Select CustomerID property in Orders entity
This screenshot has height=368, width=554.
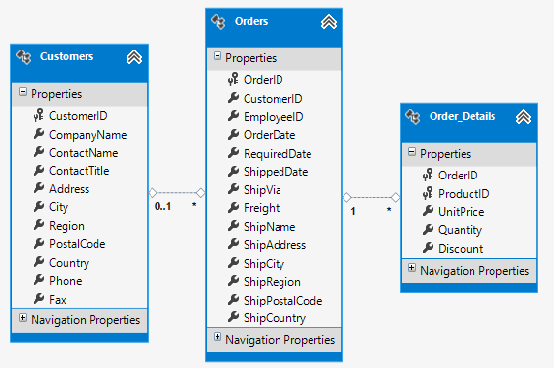tap(273, 99)
